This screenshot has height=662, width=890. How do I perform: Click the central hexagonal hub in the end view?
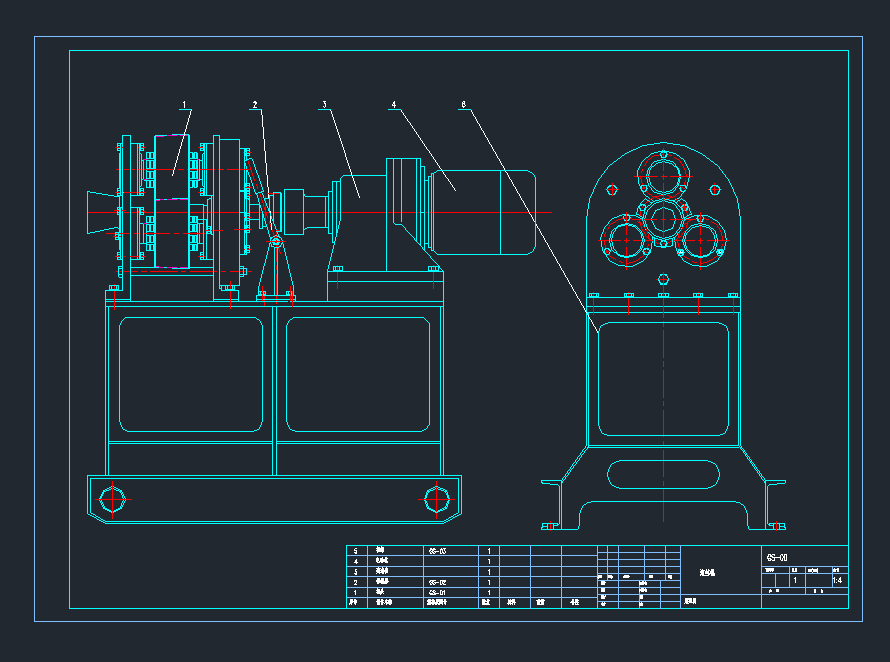click(664, 218)
